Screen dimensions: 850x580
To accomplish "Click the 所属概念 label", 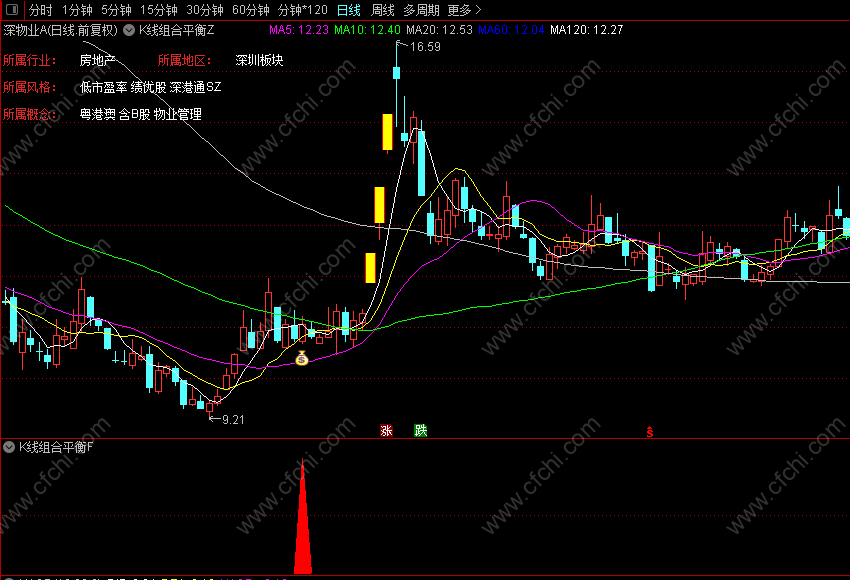I will pos(29,114).
